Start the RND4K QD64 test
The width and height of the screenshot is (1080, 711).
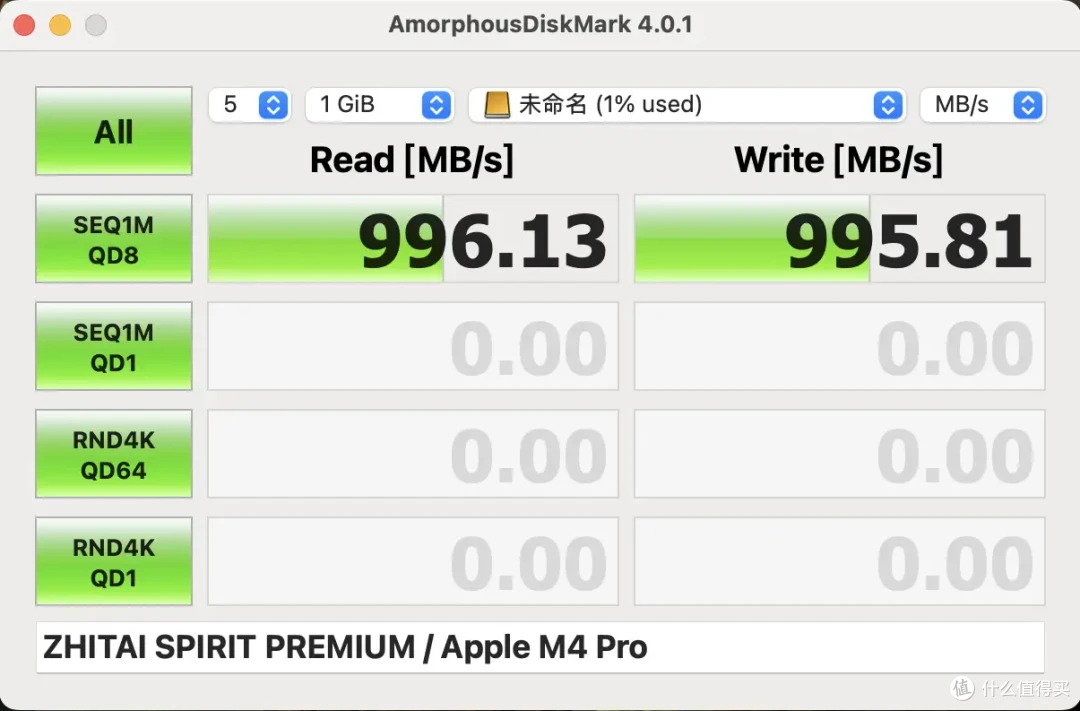[114, 453]
